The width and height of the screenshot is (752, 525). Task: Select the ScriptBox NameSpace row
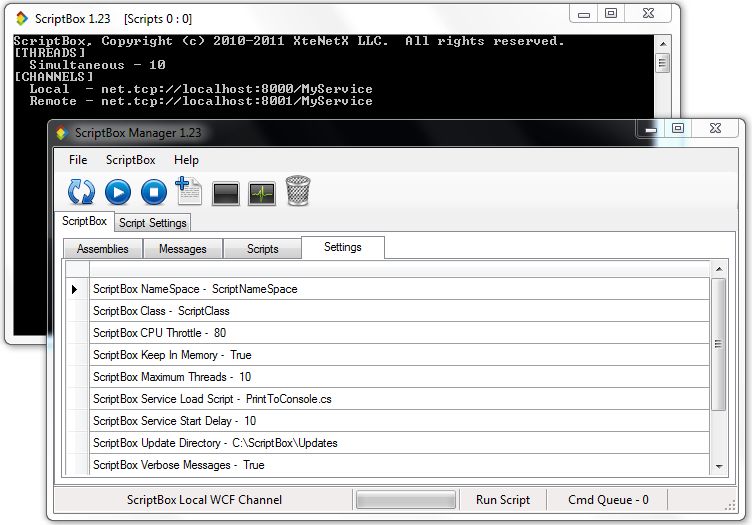(399, 289)
